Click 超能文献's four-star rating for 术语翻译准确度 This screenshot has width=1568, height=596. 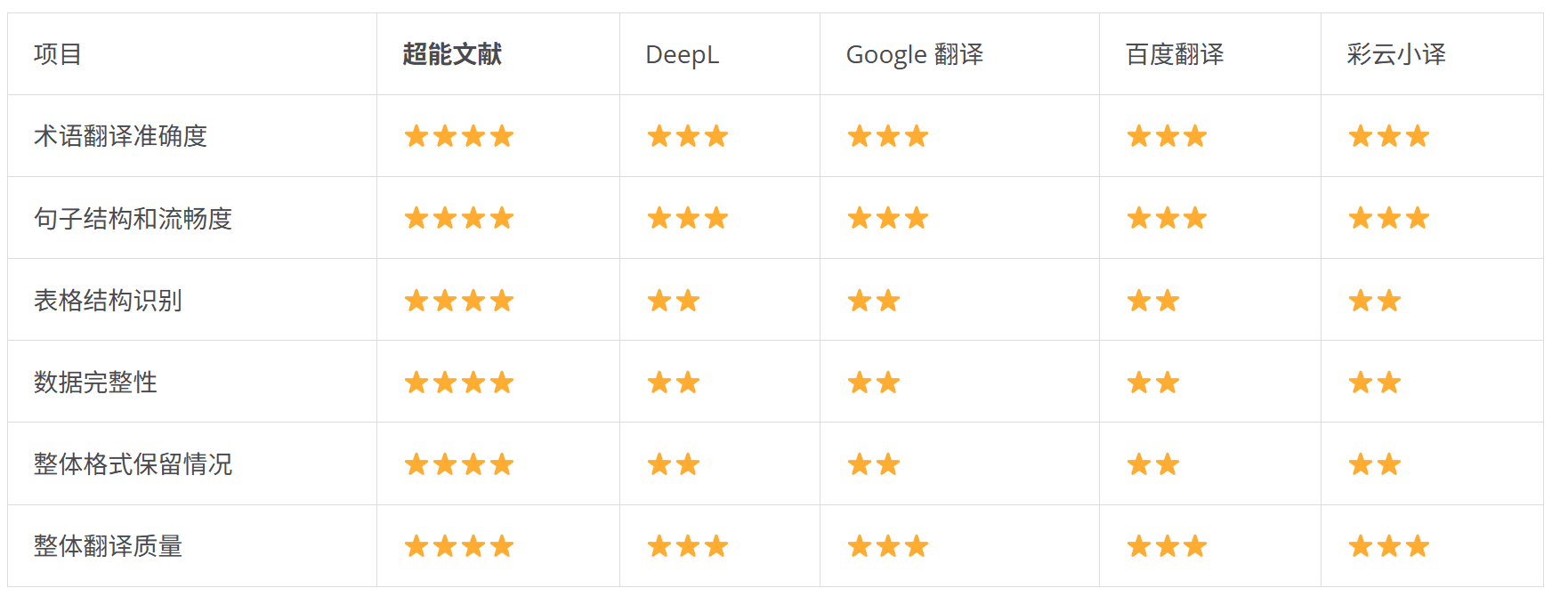pyautogui.click(x=459, y=136)
